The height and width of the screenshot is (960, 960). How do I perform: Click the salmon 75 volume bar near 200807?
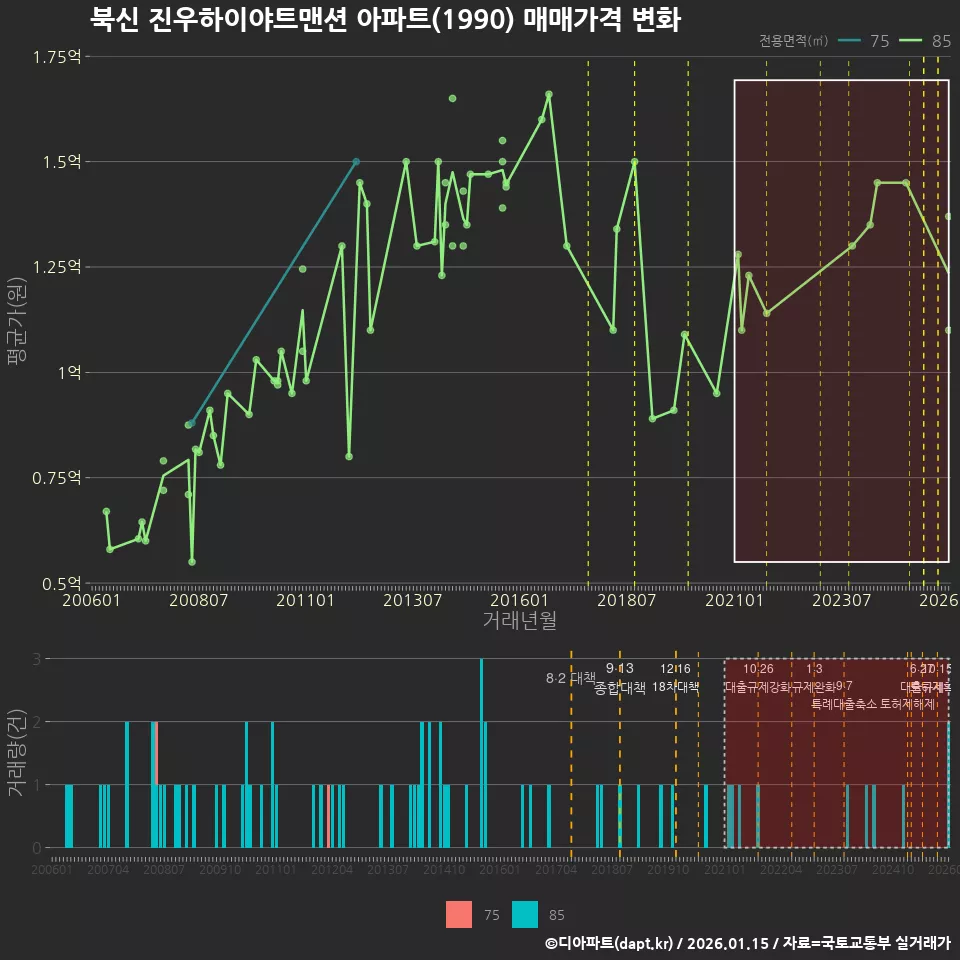coord(157,753)
